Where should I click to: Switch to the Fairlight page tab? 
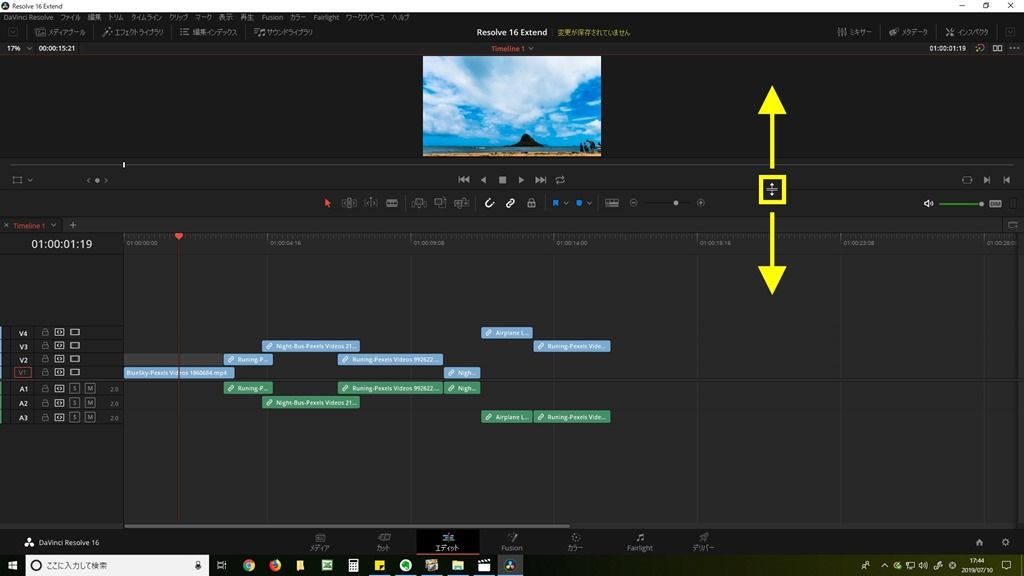(640, 541)
